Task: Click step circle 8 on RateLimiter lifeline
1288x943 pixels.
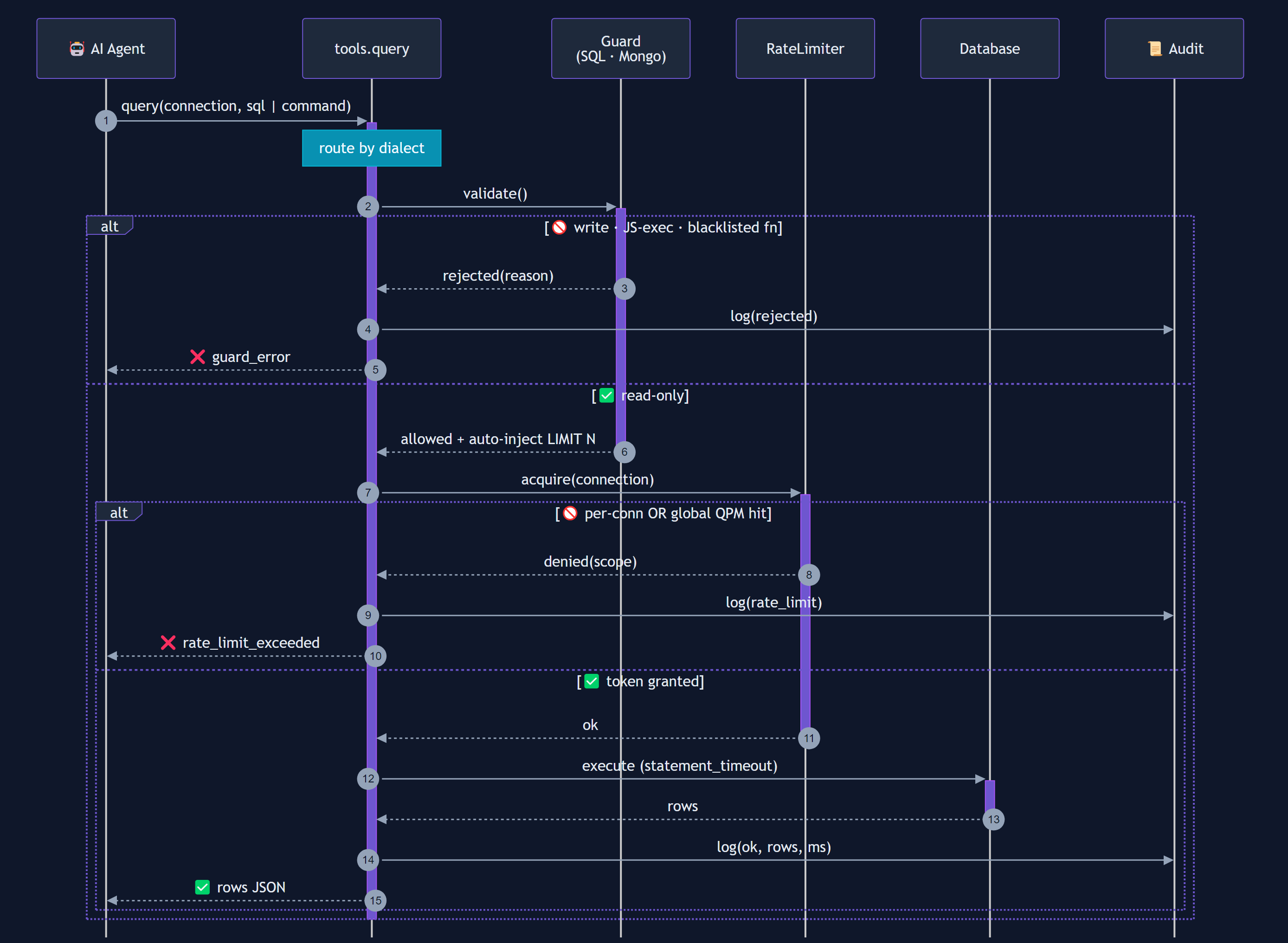Action: pyautogui.click(x=808, y=574)
